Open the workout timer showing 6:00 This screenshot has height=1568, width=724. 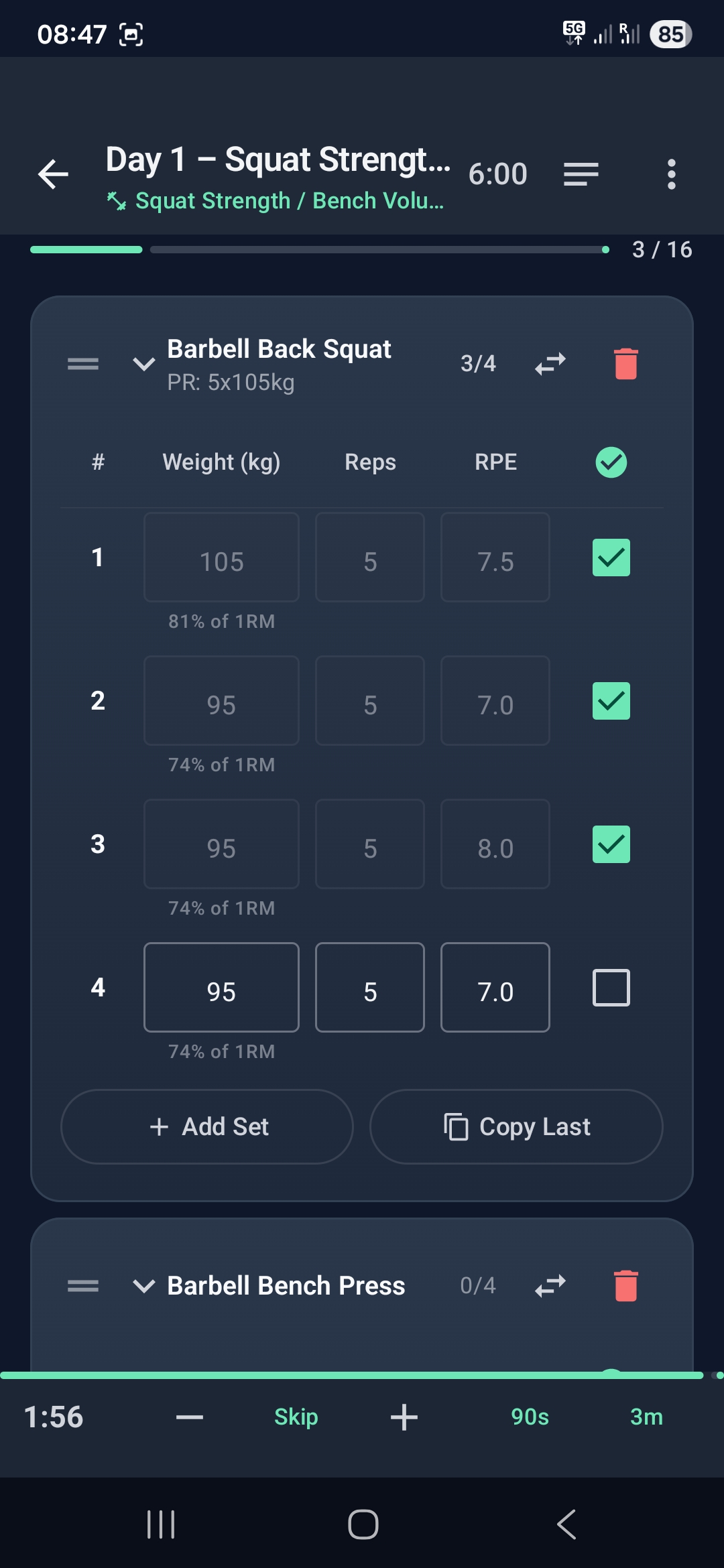497,174
